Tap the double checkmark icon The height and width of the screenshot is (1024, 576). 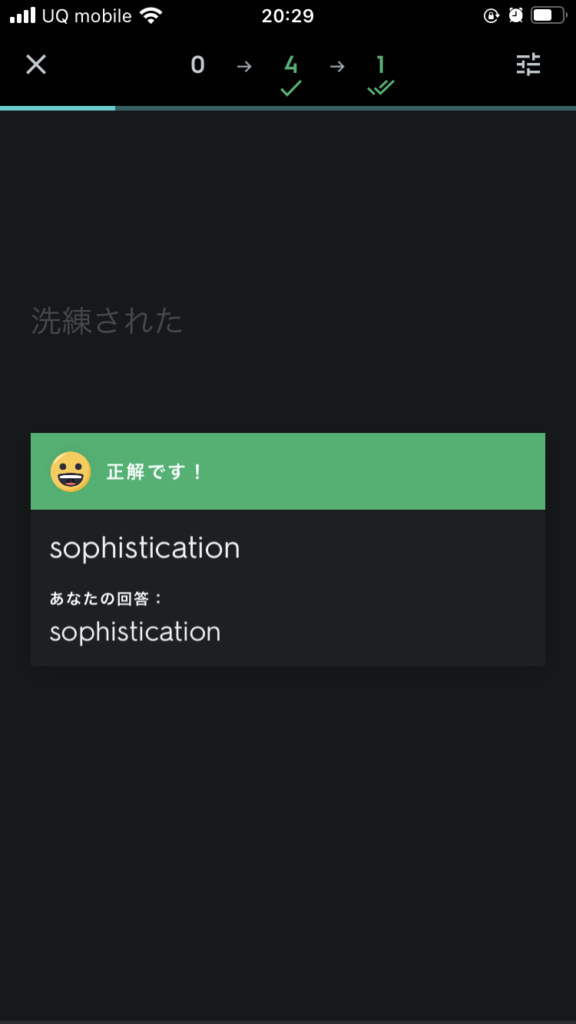point(381,88)
